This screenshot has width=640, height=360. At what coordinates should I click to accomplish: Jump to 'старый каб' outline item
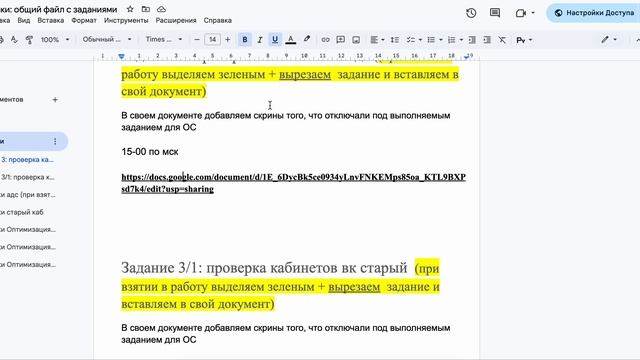click(22, 212)
